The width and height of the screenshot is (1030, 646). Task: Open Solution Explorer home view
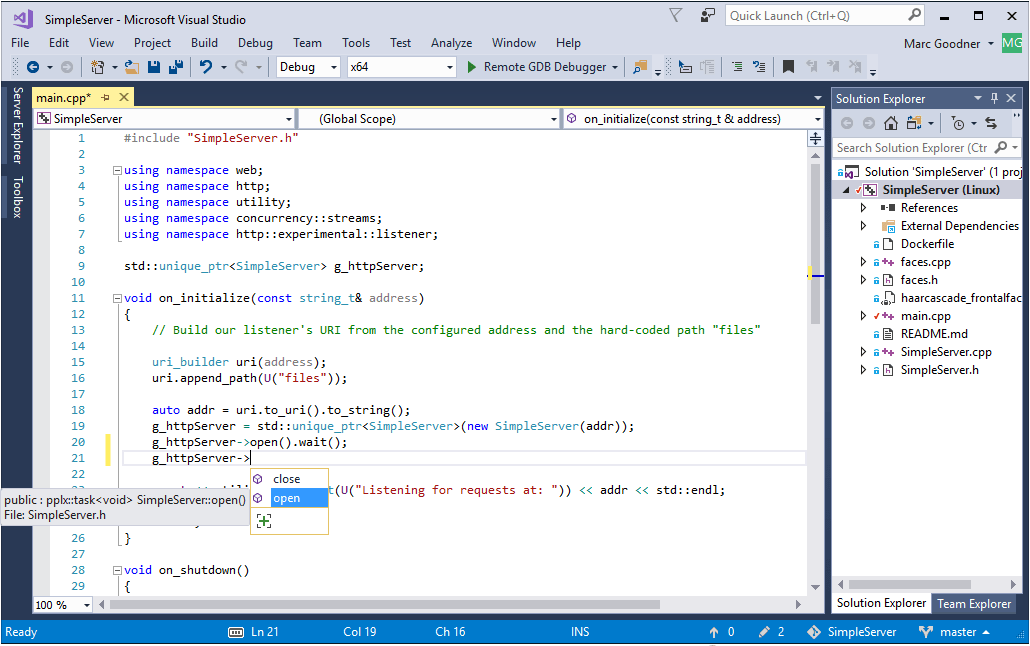pyautogui.click(x=890, y=122)
